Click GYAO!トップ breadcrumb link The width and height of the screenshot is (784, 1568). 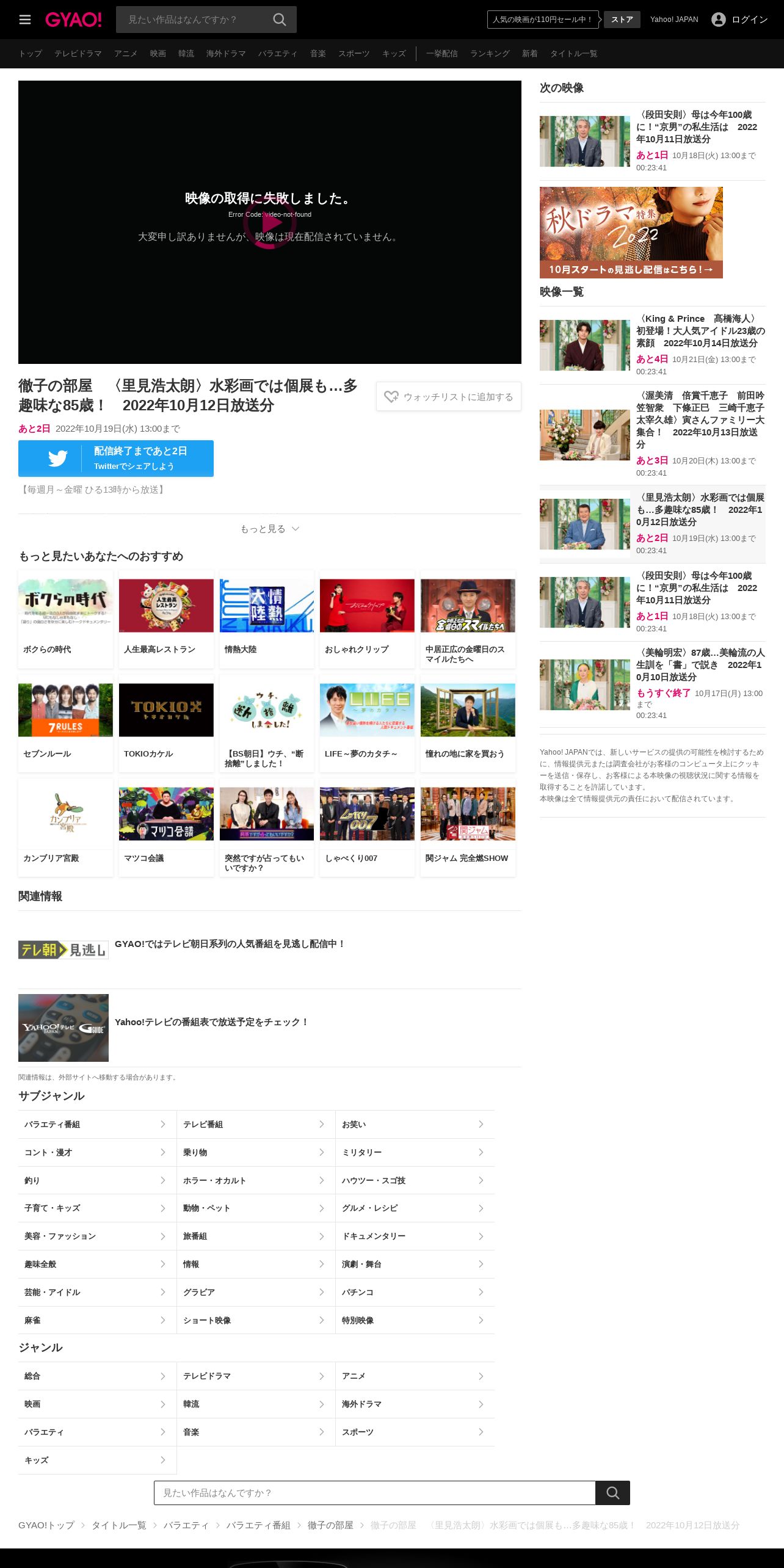tap(46, 1525)
